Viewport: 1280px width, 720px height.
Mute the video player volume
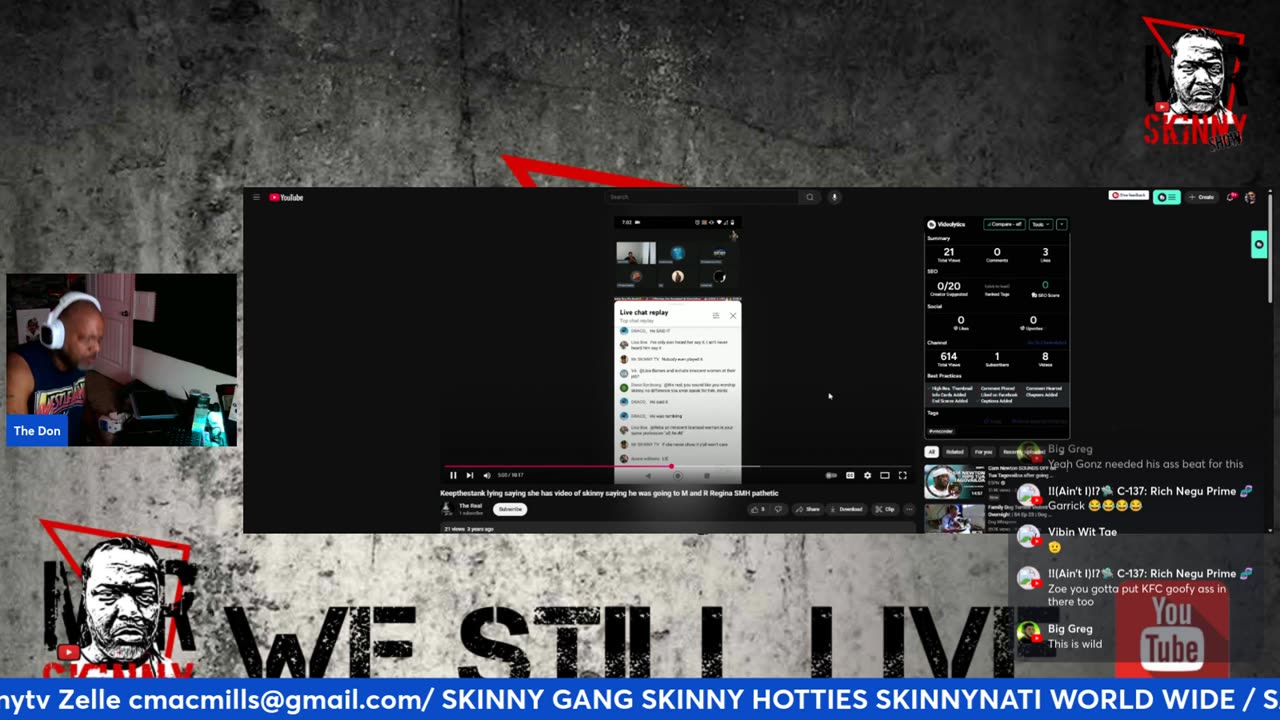coord(487,475)
